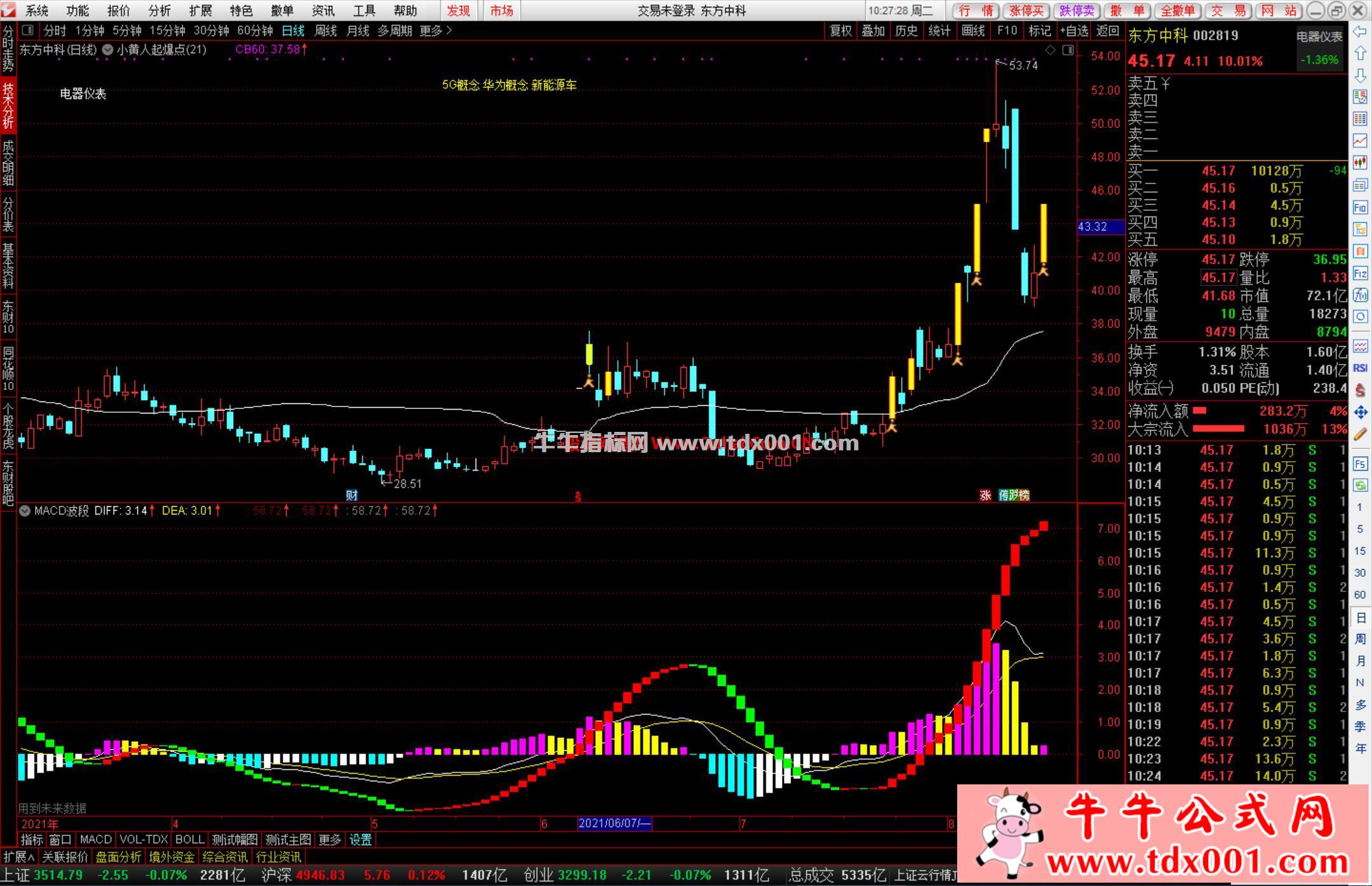
Task: Expand the 更多 > period options
Action: coord(436,30)
